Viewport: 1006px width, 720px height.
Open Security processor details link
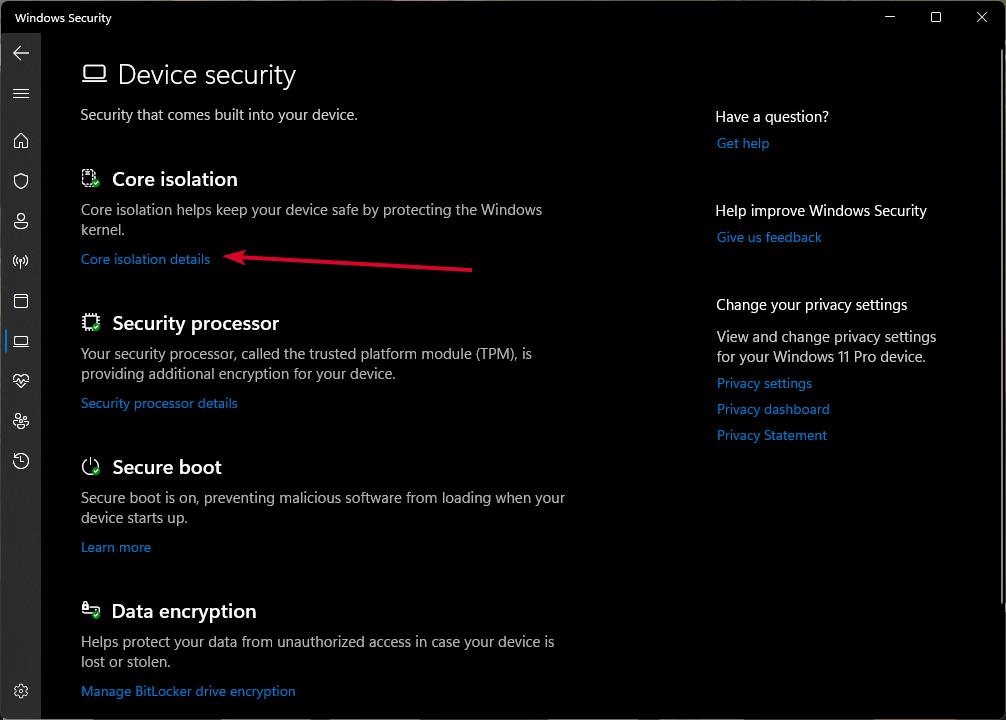pyautogui.click(x=159, y=403)
